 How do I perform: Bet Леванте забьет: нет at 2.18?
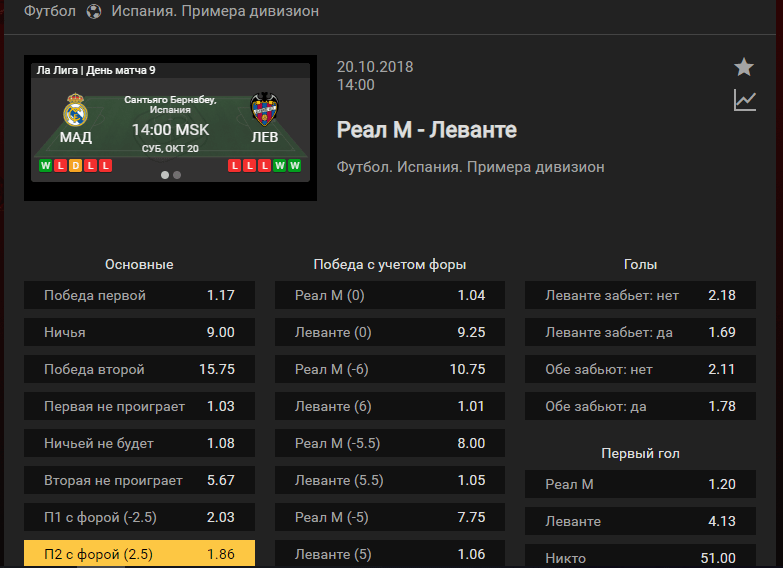640,295
